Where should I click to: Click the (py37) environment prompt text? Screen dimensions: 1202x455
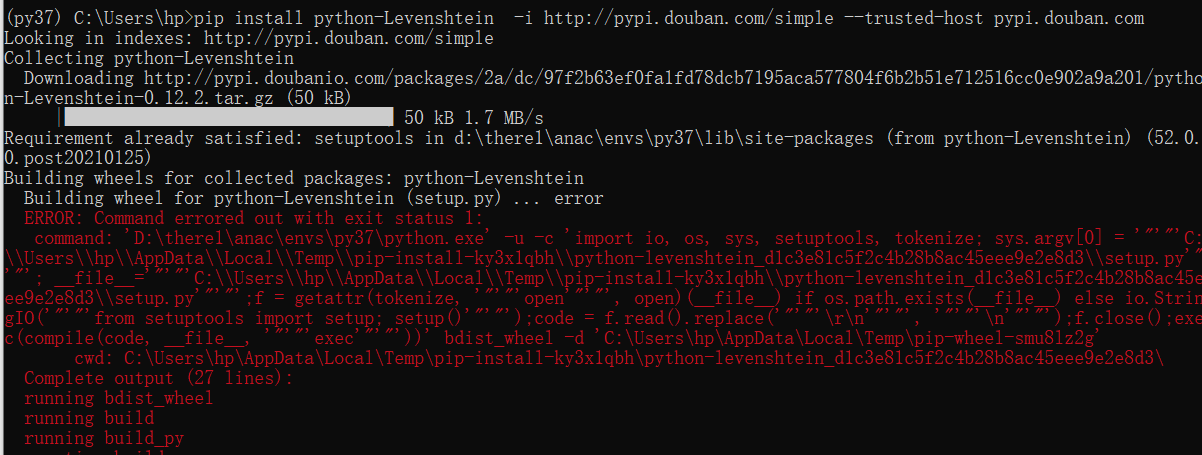click(x=34, y=19)
